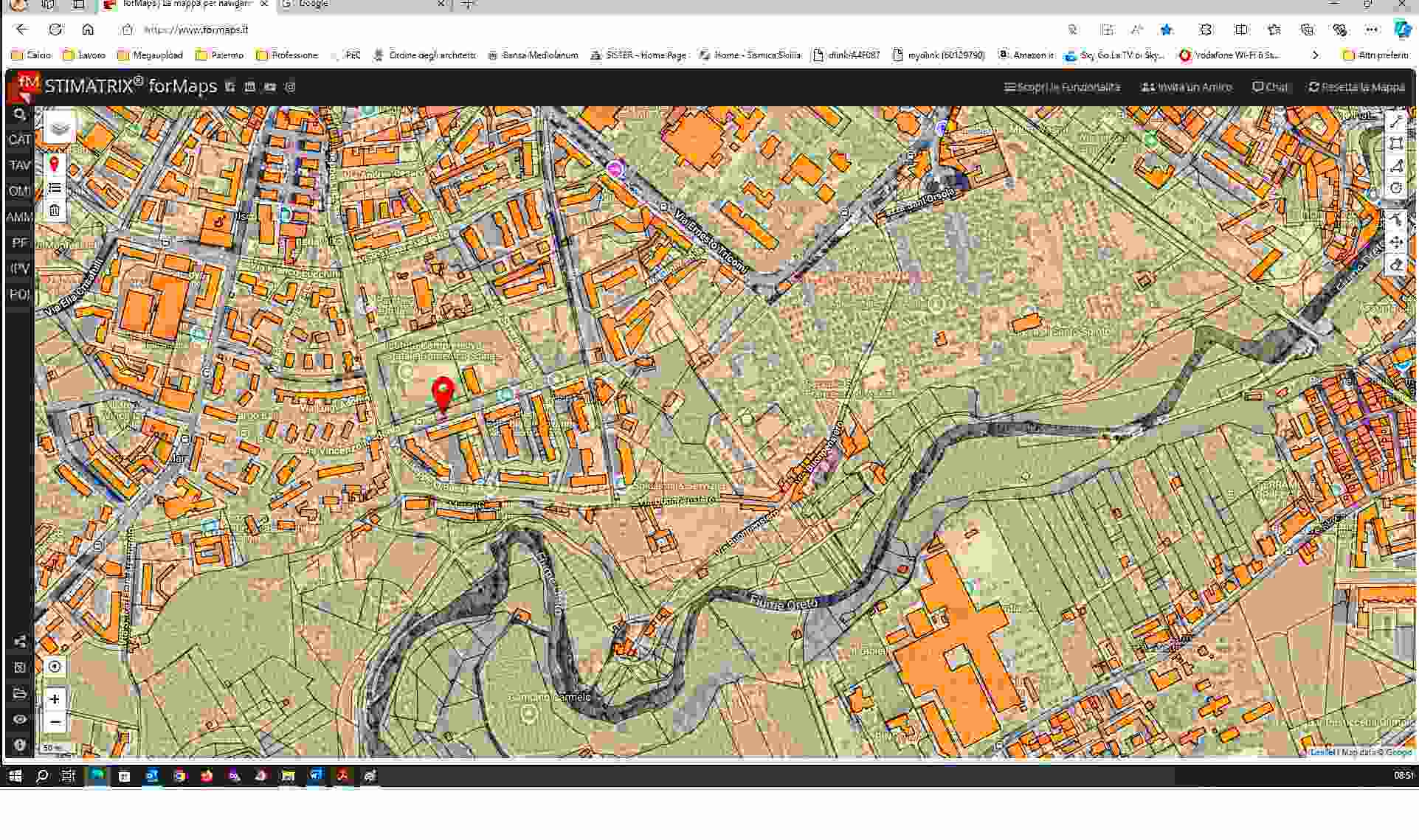
Task: Select the red marker pin tool
Action: tap(55, 164)
